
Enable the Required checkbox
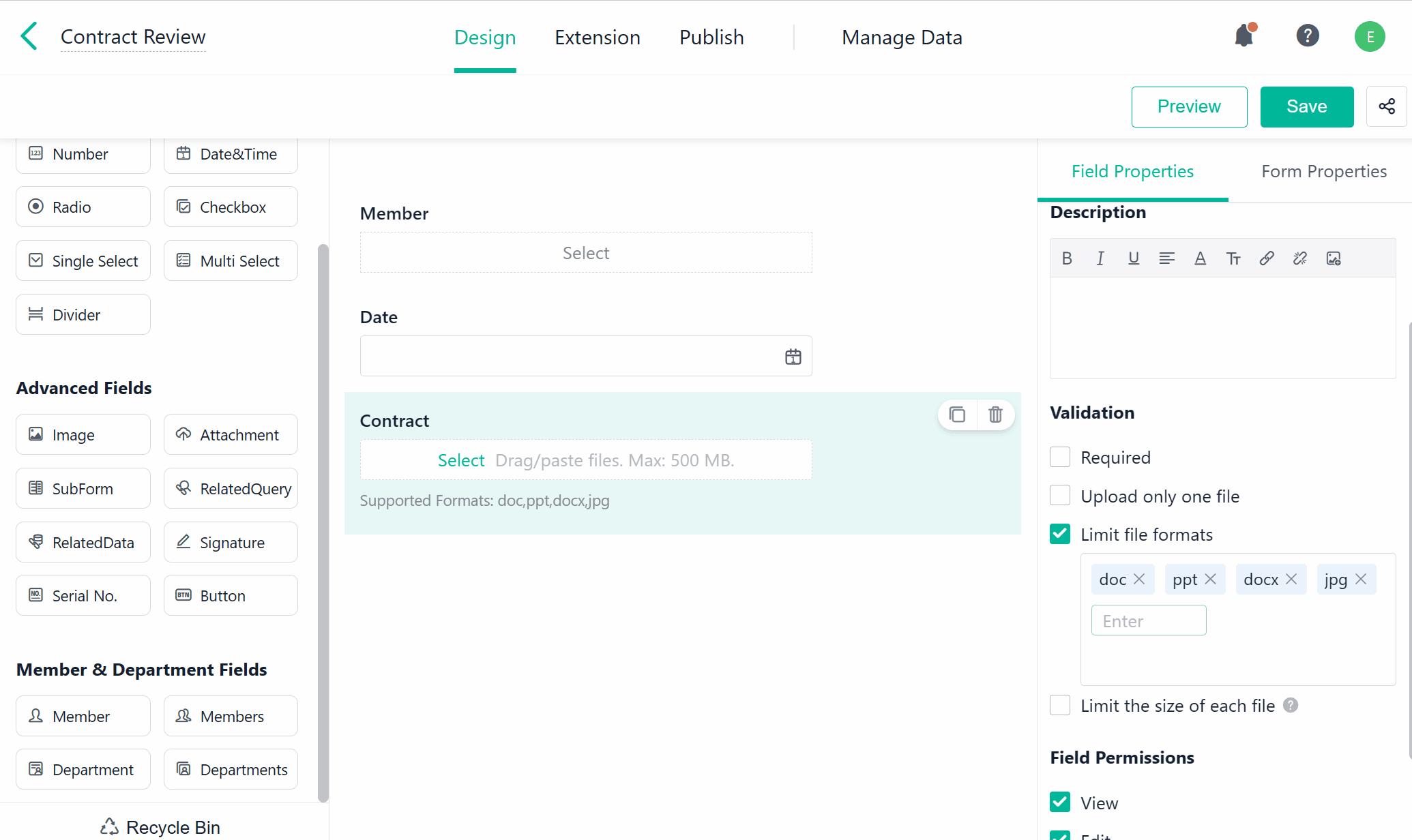[x=1060, y=457]
